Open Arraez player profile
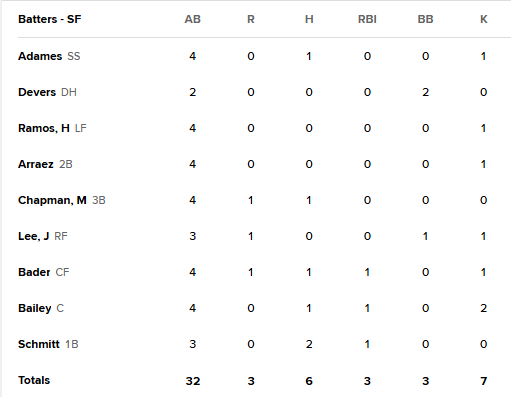Image resolution: width=511 pixels, height=397 pixels. [x=36, y=164]
